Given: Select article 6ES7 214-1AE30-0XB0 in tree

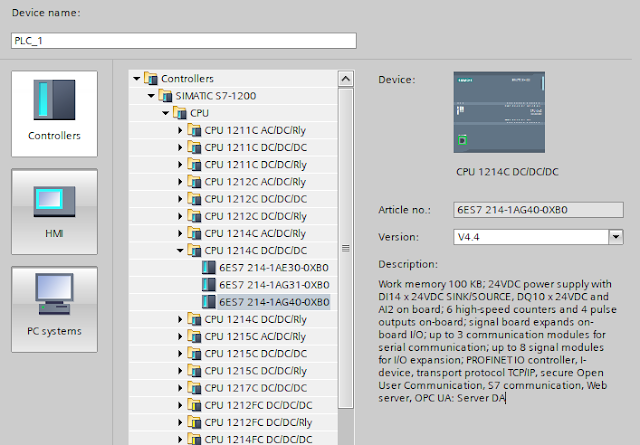Looking at the screenshot, I should pyautogui.click(x=274, y=268).
